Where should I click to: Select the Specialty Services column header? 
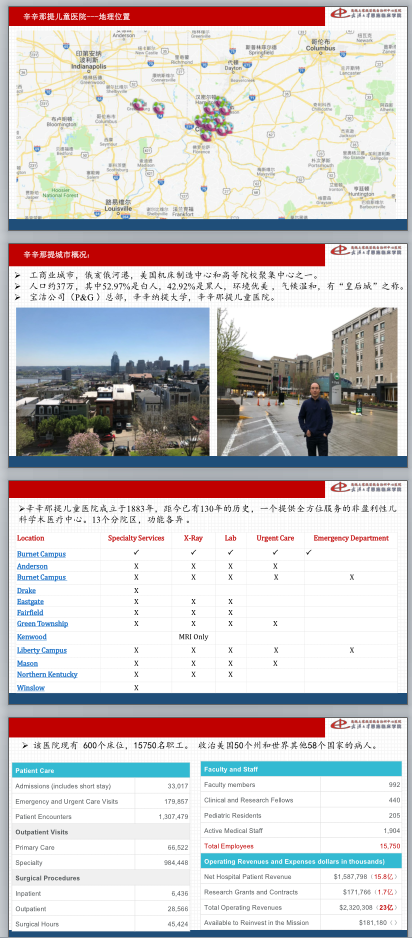point(136,538)
